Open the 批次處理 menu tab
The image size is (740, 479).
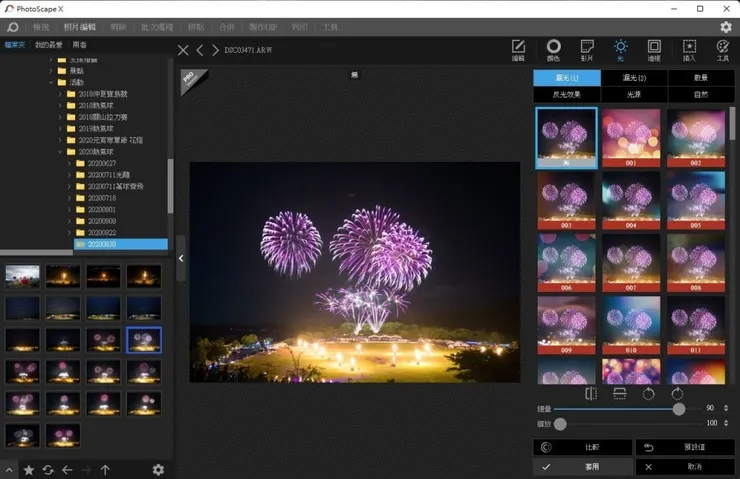pyautogui.click(x=155, y=27)
